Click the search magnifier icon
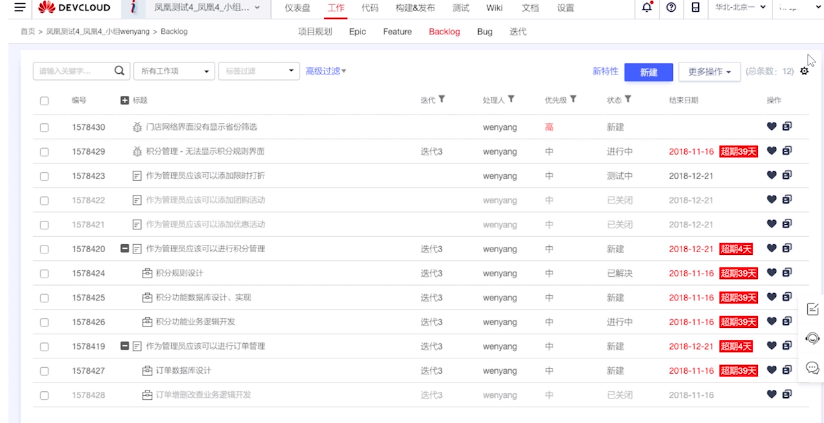This screenshot has height=423, width=824. [119, 70]
